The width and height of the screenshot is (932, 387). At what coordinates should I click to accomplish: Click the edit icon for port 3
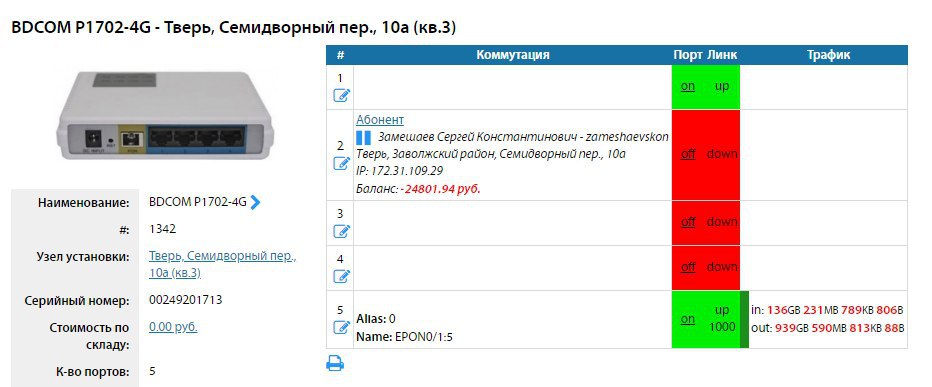tap(341, 231)
